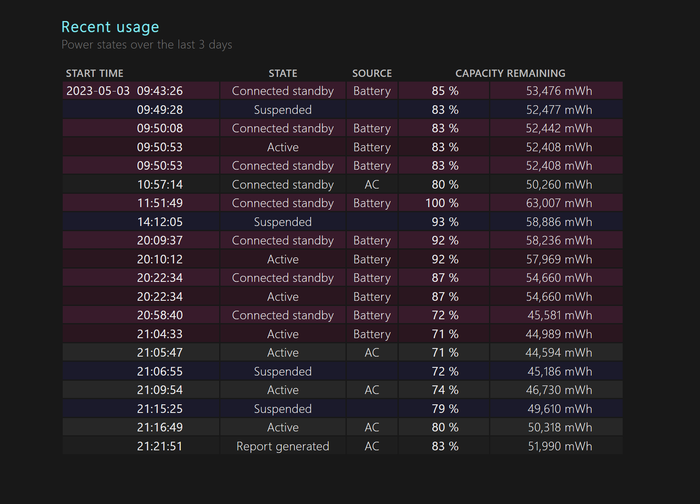
Task: Click the SOURCE column header
Action: (372, 73)
